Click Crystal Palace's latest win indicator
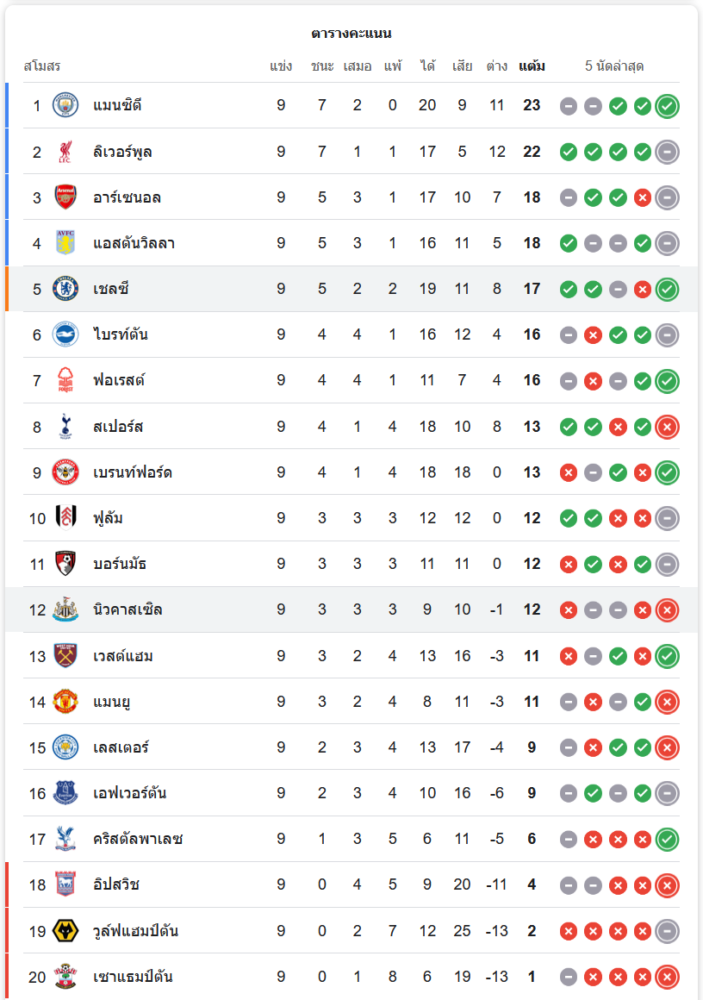Viewport: 703px width, 1000px height. (x=667, y=839)
